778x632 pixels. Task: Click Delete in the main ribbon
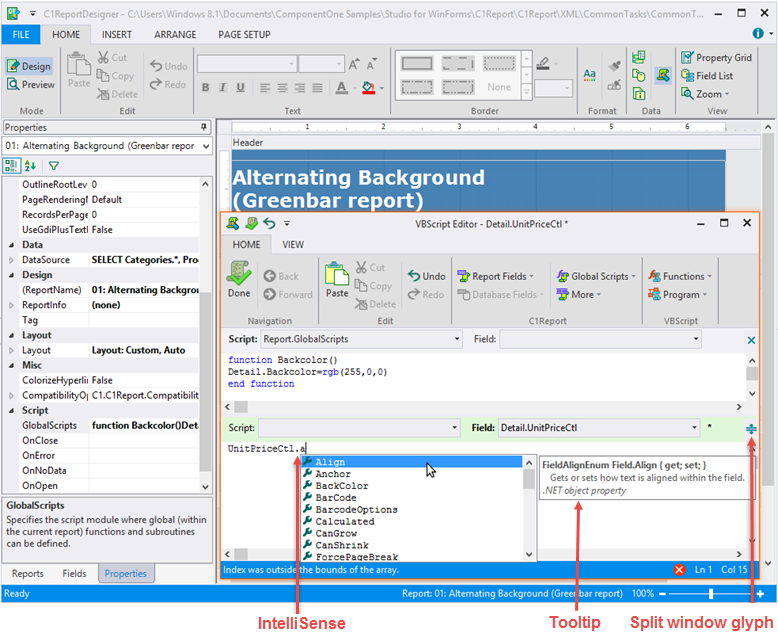click(x=118, y=94)
